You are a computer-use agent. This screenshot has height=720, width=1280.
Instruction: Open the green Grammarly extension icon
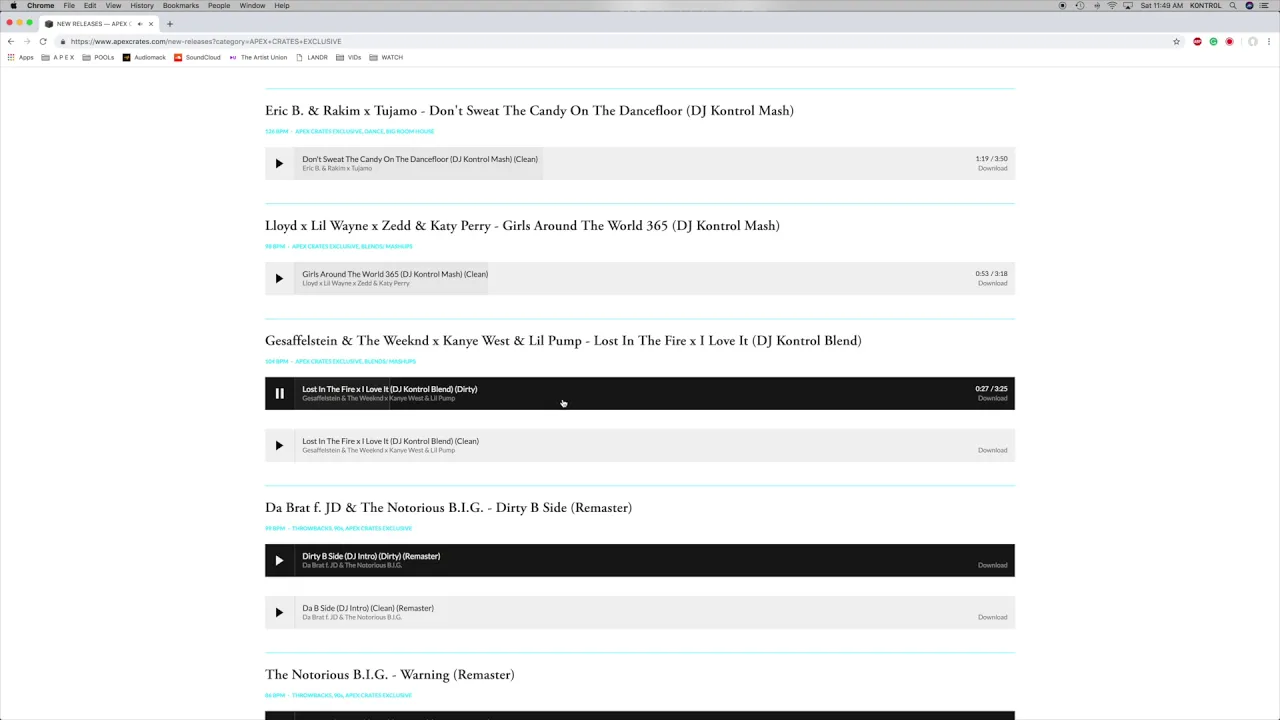(x=1213, y=41)
